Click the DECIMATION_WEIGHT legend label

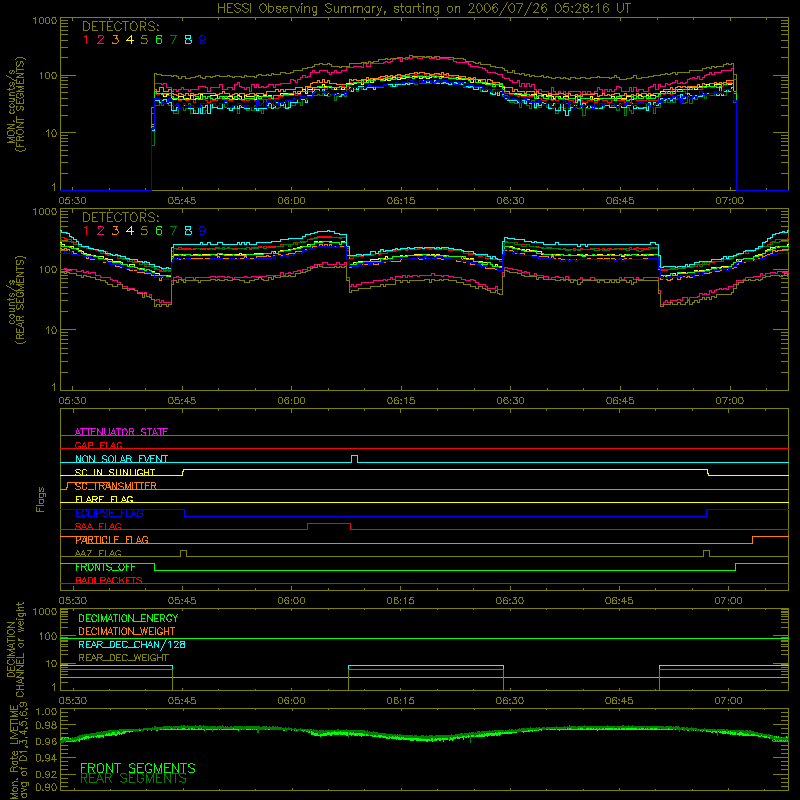point(127,631)
